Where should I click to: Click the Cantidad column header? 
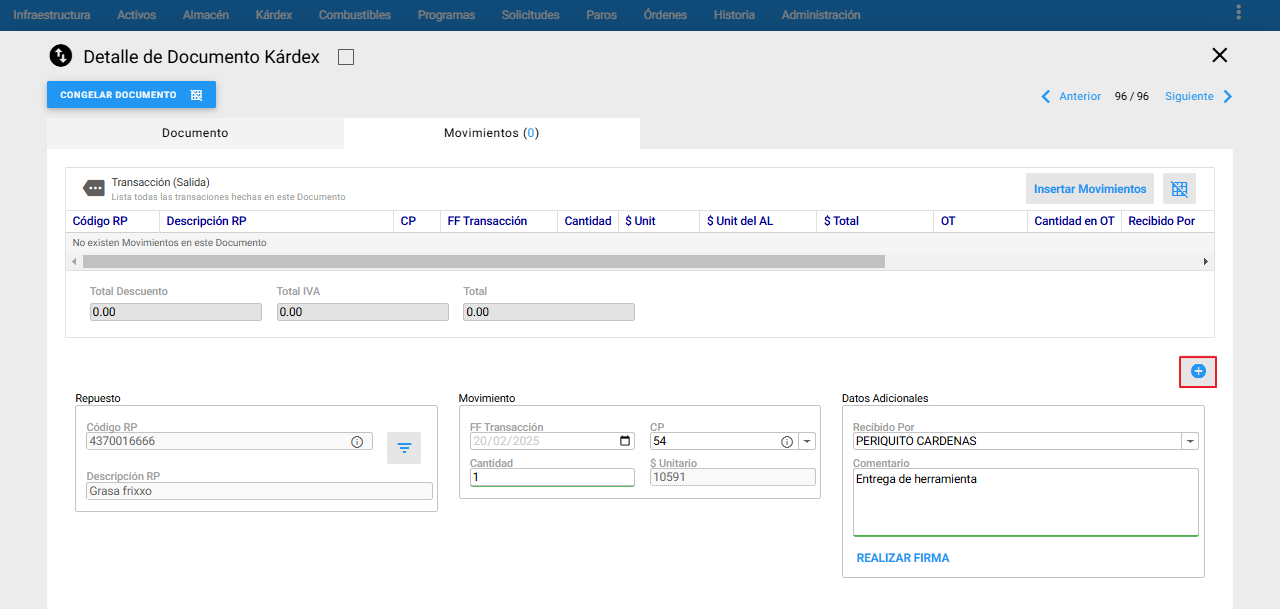click(587, 221)
